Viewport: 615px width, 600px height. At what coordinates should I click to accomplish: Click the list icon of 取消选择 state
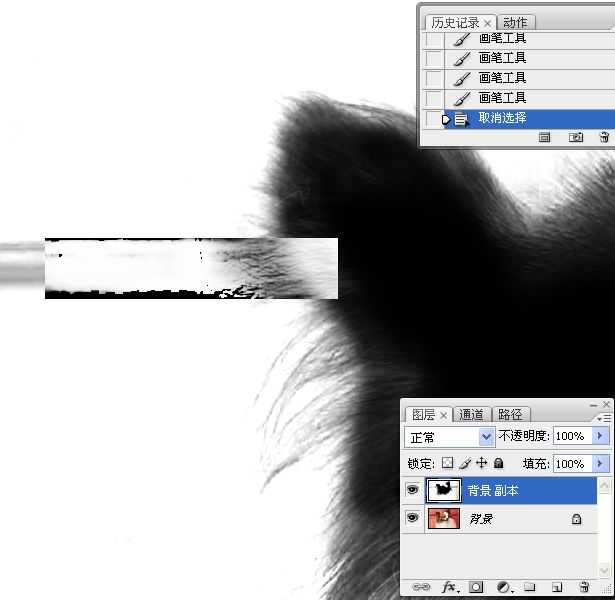pos(461,120)
